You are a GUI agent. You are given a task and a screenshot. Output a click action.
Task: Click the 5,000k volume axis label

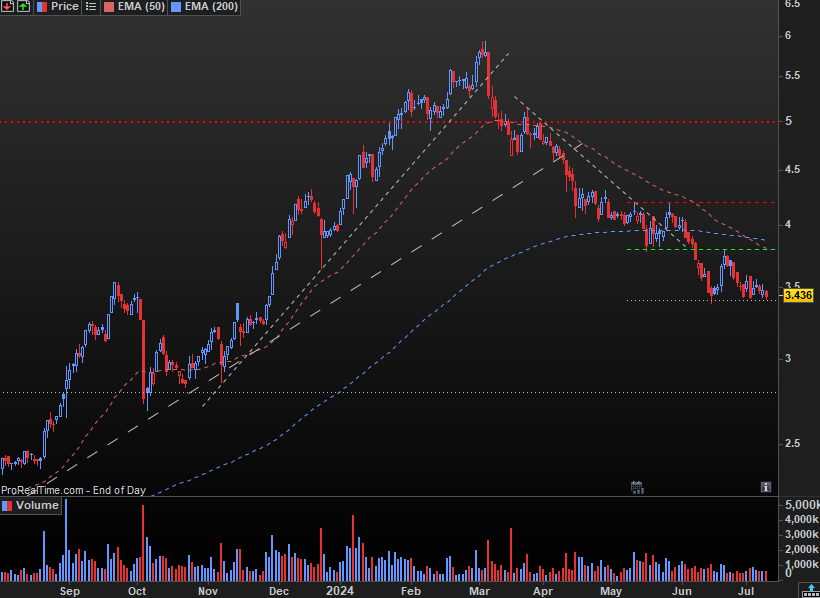[x=802, y=505]
